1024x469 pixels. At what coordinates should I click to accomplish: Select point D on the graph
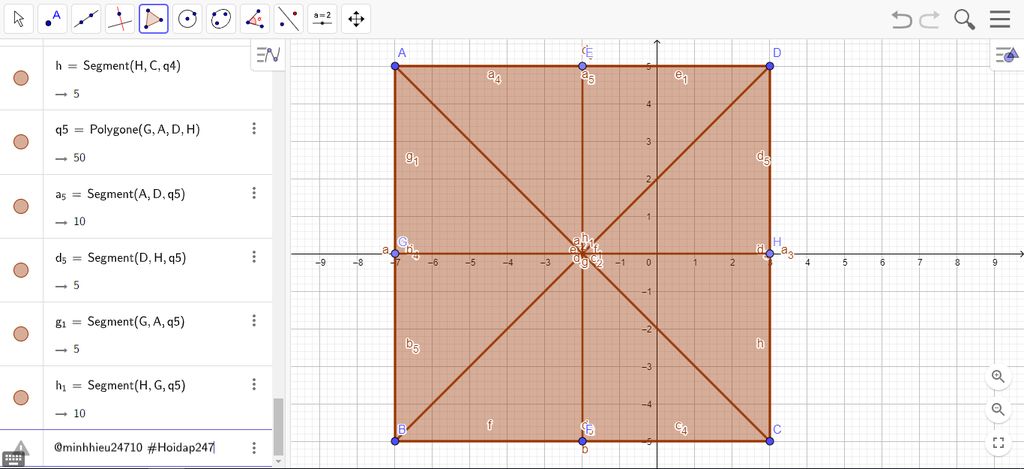point(770,66)
